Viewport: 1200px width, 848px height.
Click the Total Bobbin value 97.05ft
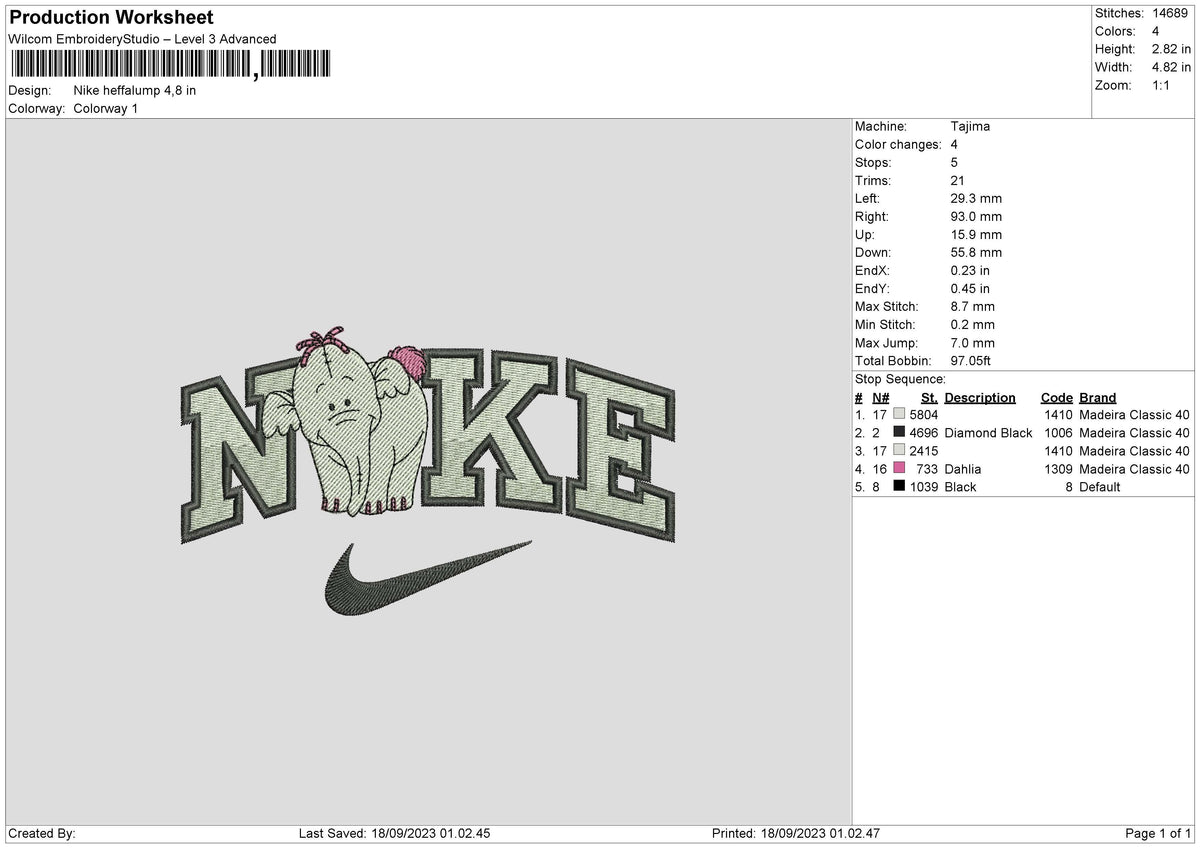tap(970, 361)
